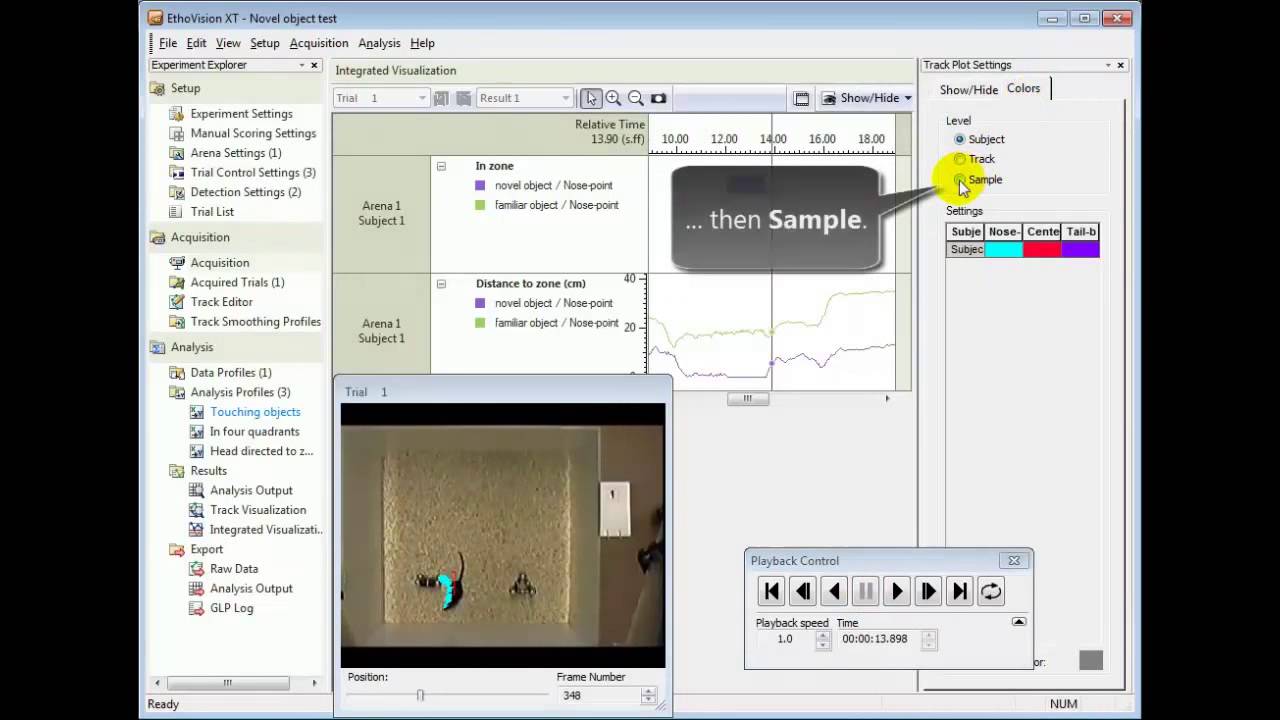Open Track Smoothing Profiles item

pyautogui.click(x=255, y=322)
